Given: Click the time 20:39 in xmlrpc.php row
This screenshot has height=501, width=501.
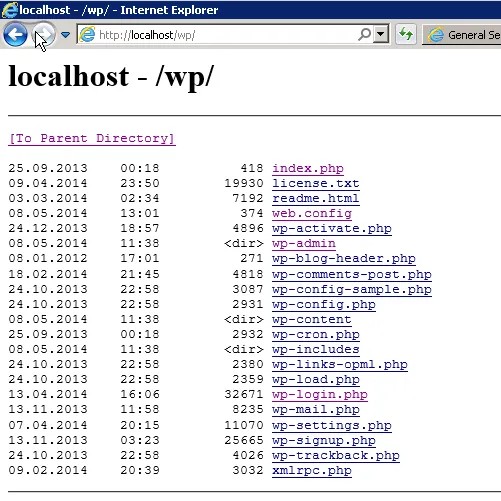Looking at the screenshot, I should (x=140, y=470).
